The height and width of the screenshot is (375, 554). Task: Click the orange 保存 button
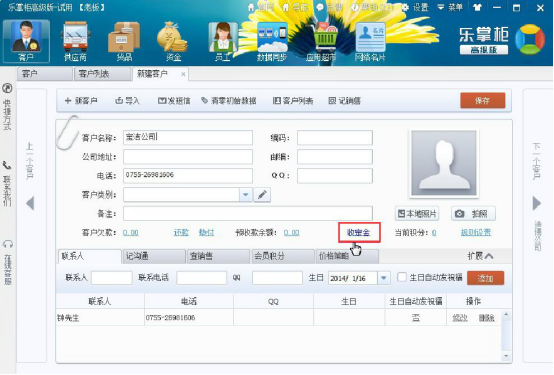[x=483, y=101]
